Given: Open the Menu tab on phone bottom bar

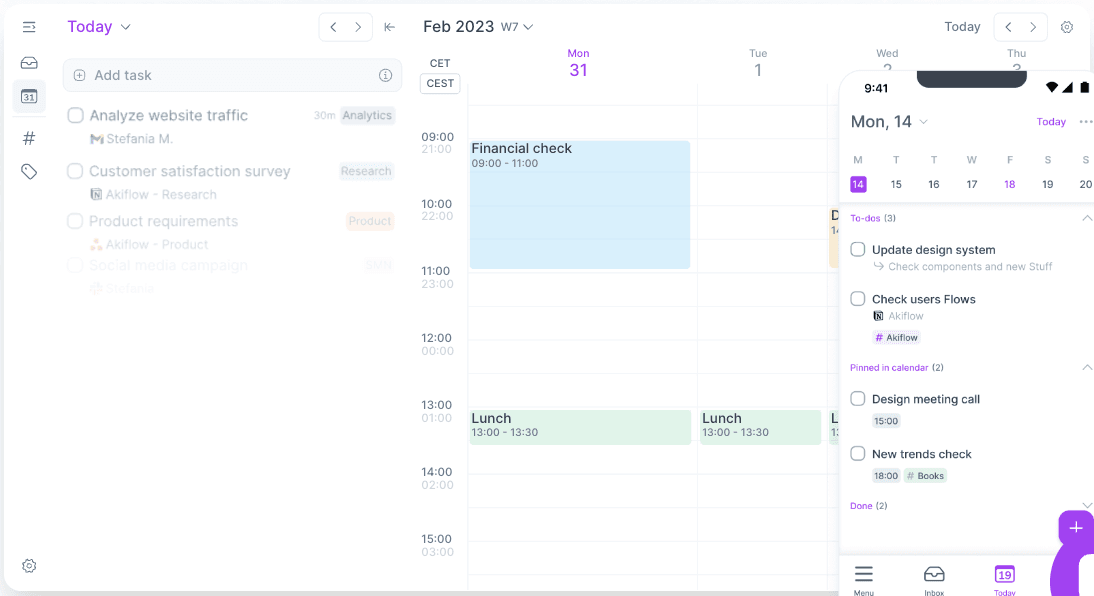Looking at the screenshot, I should pyautogui.click(x=864, y=581).
